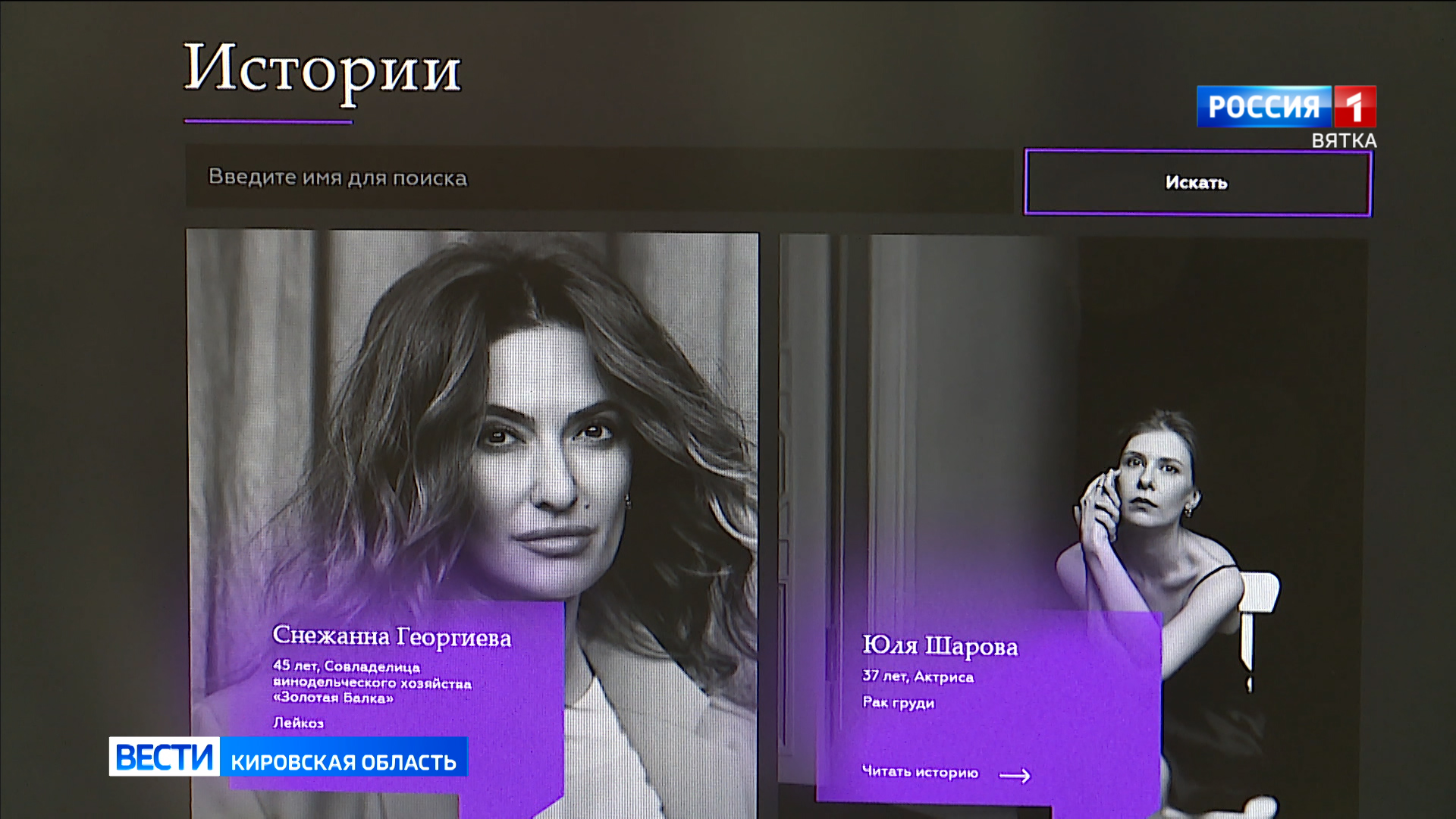Click the Истории page heading
This screenshot has height=819, width=1456.
point(322,70)
